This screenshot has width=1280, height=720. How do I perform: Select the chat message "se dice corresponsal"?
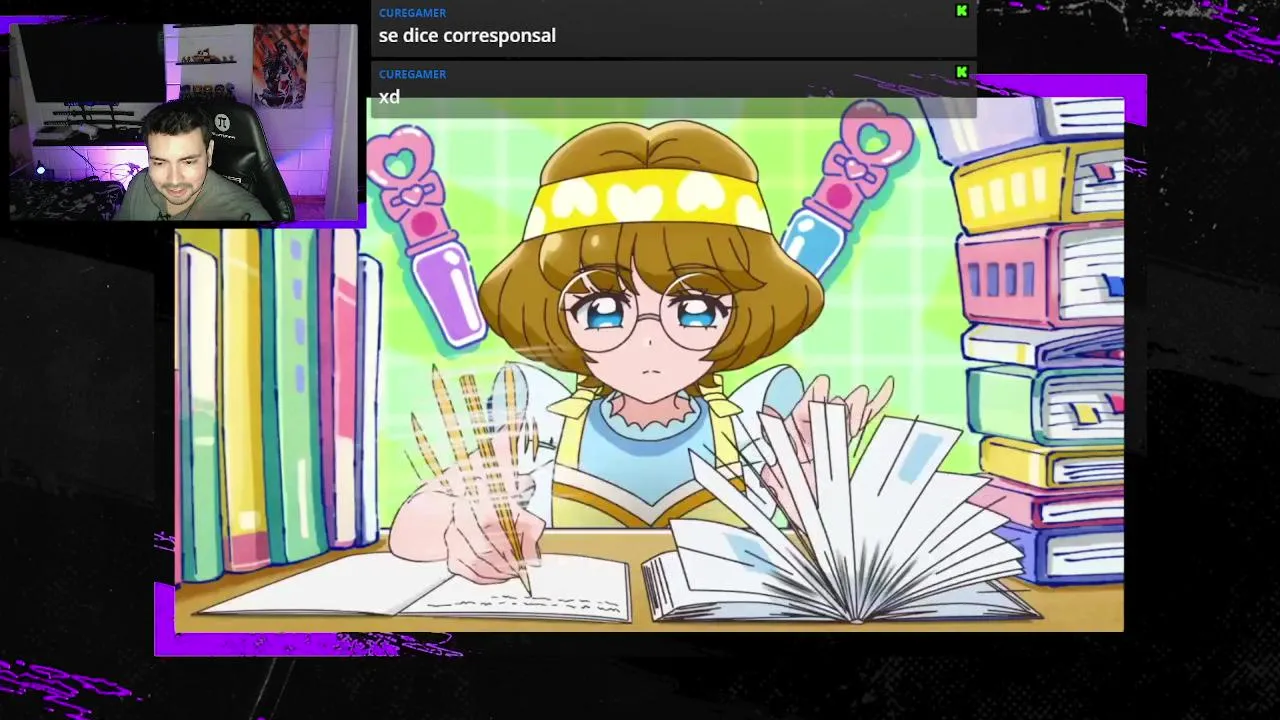(467, 35)
